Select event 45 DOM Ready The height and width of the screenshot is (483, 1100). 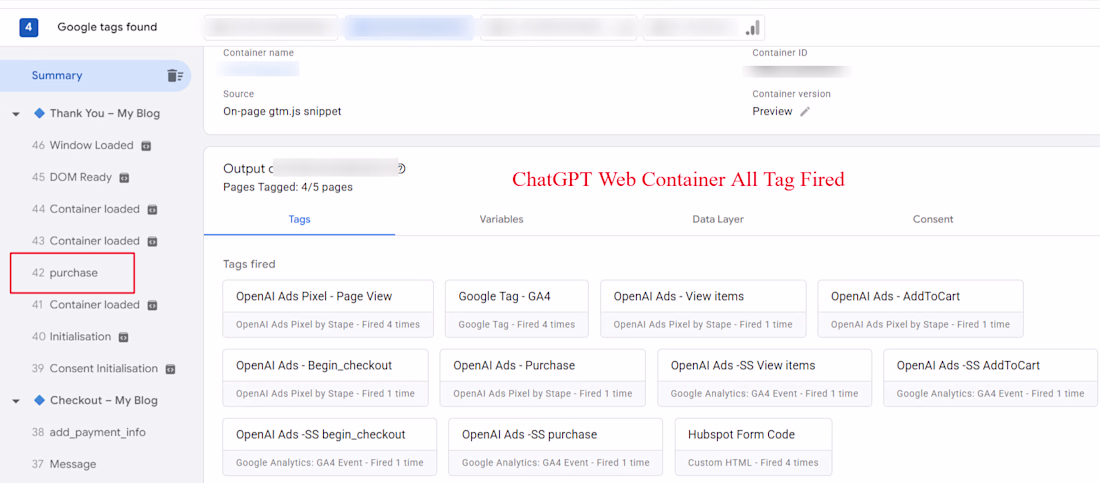point(72,178)
